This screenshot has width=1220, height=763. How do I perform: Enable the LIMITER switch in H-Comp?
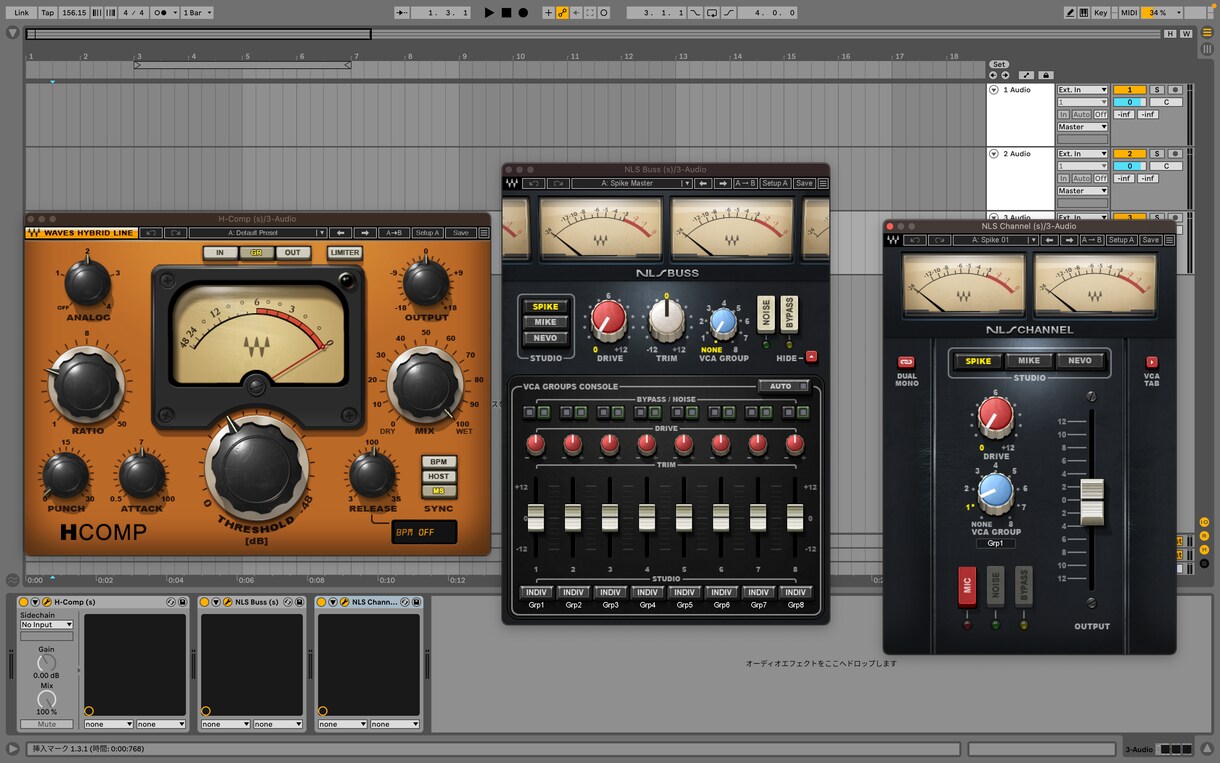[x=344, y=253]
